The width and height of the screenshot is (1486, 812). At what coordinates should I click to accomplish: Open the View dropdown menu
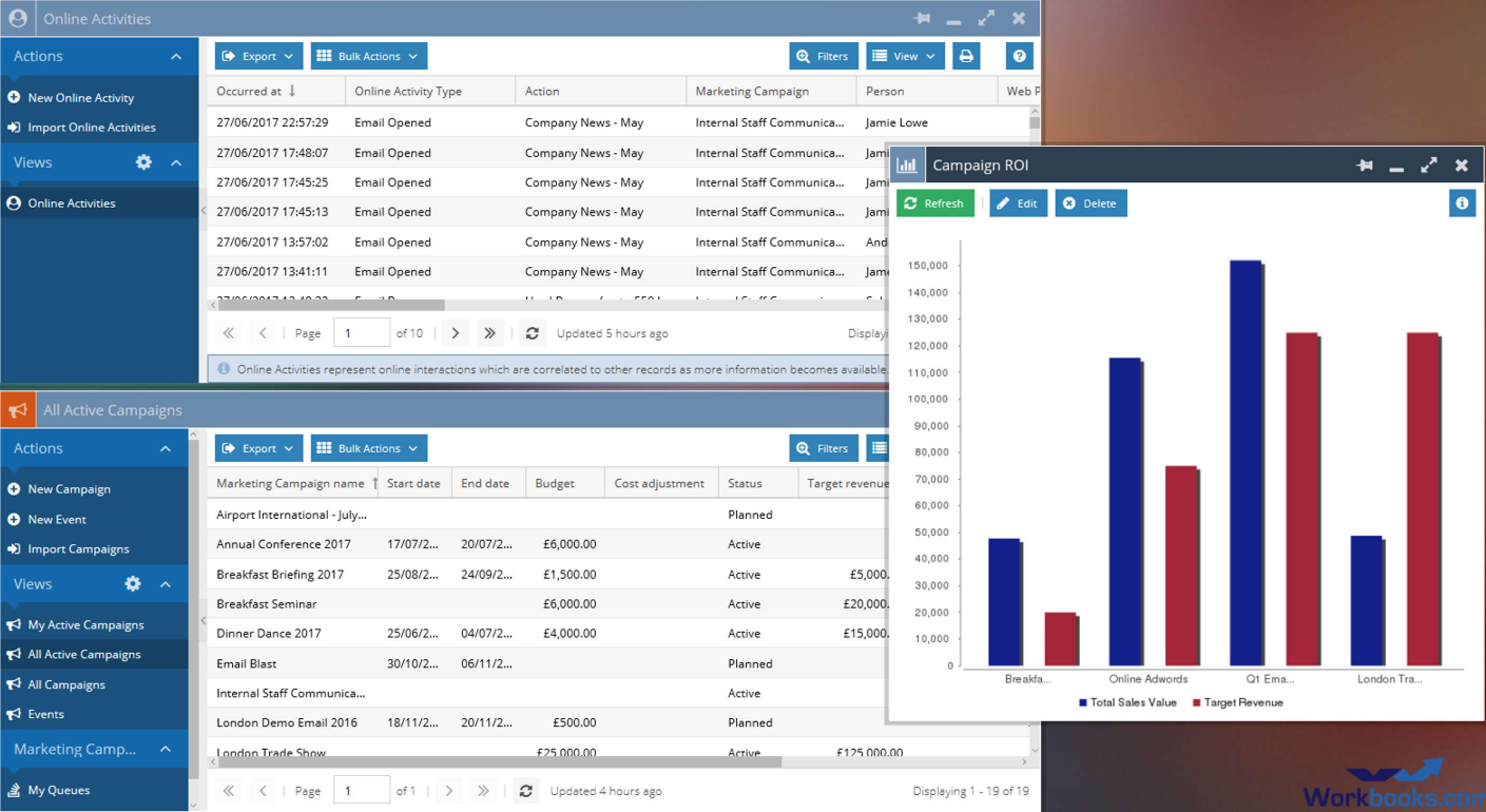coord(904,56)
